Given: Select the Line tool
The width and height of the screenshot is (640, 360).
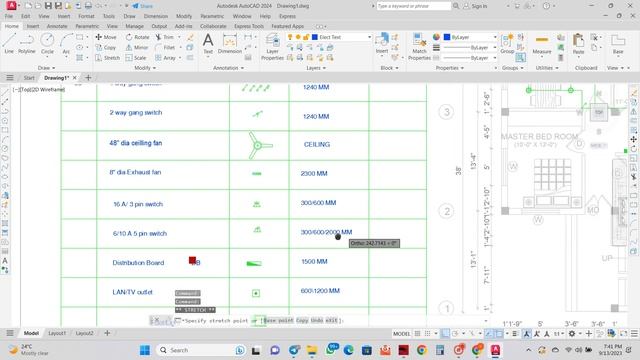Looking at the screenshot, I should pos(9,44).
